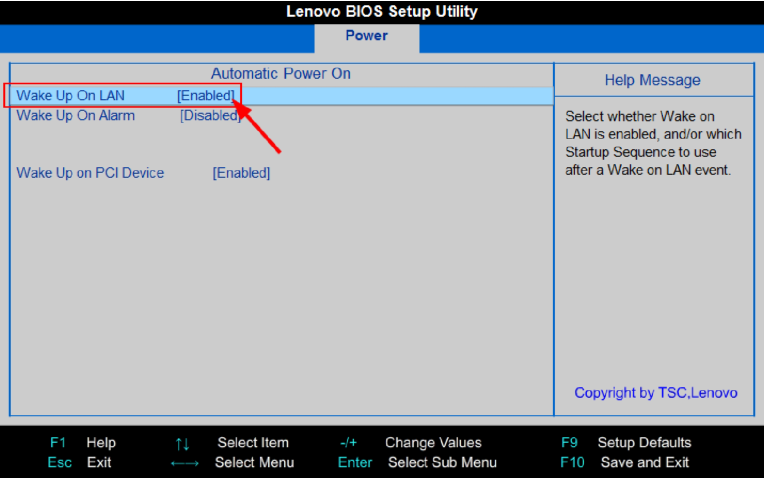Viewport: 764px width, 478px height.
Task: Change the Wake Up on PCI Device [Enabled] value
Action: click(241, 173)
